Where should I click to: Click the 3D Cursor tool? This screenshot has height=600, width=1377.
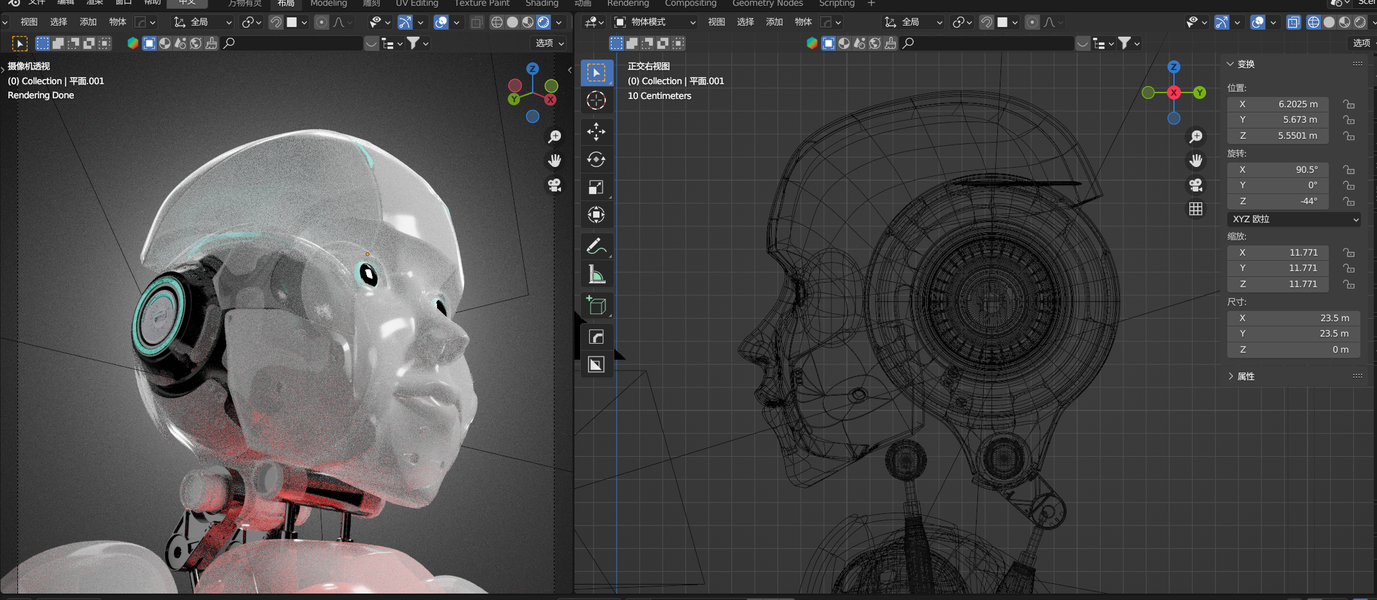pos(596,100)
